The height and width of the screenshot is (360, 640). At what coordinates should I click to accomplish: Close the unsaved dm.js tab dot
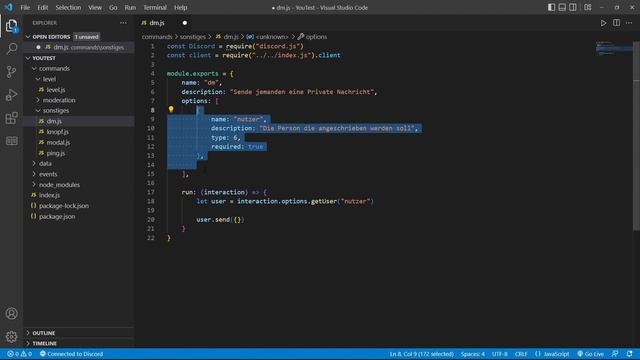click(x=185, y=23)
